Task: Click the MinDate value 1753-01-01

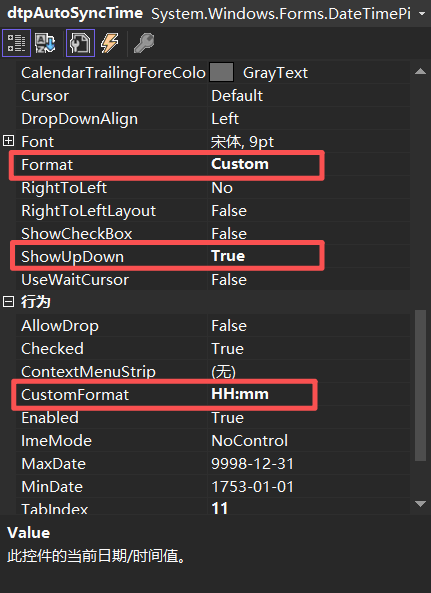Action: pos(252,487)
